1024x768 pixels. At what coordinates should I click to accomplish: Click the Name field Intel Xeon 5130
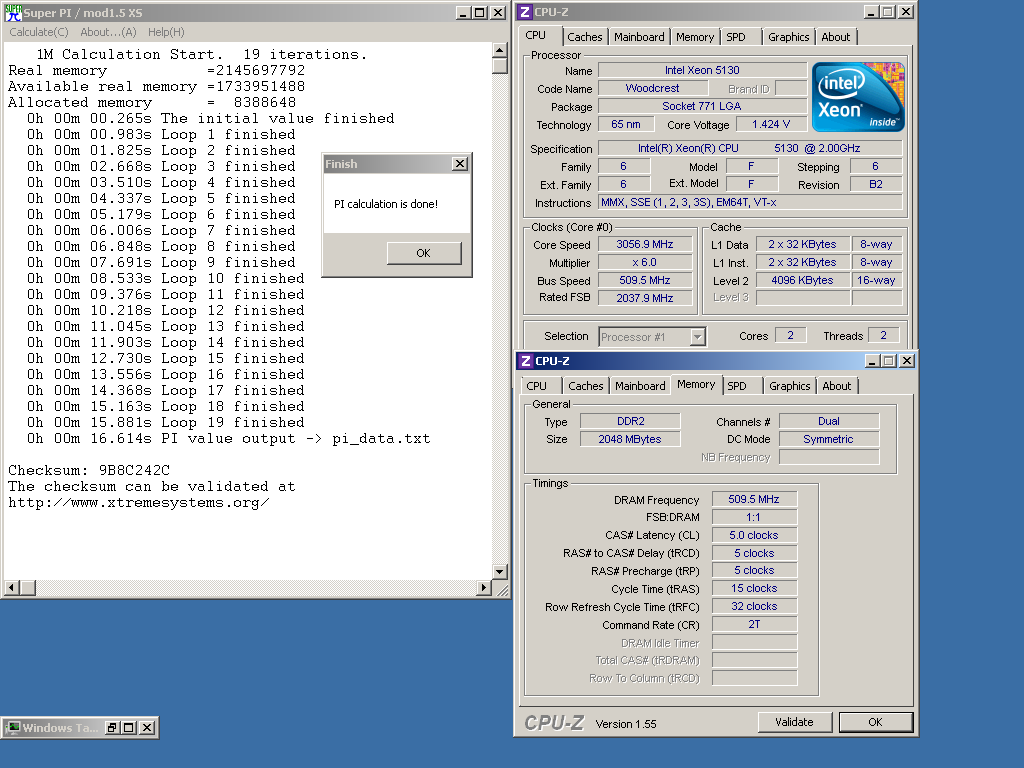pyautogui.click(x=702, y=70)
